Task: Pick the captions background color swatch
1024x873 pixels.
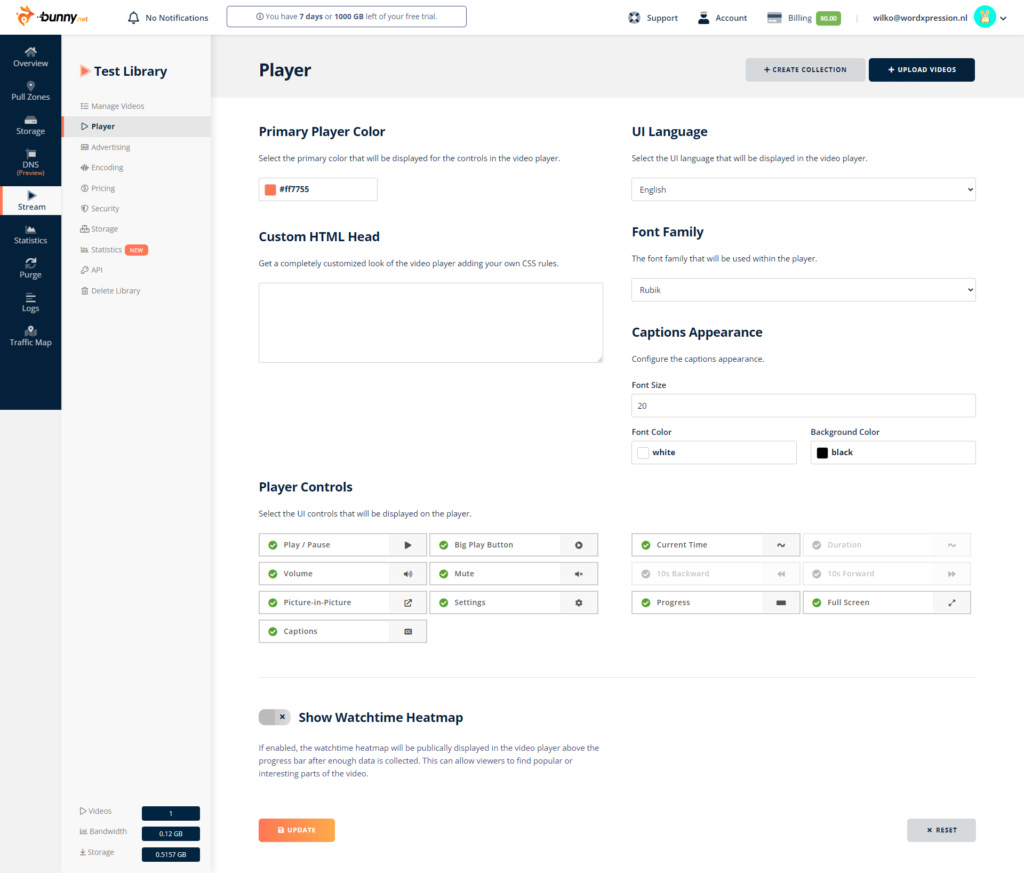Action: coord(822,452)
